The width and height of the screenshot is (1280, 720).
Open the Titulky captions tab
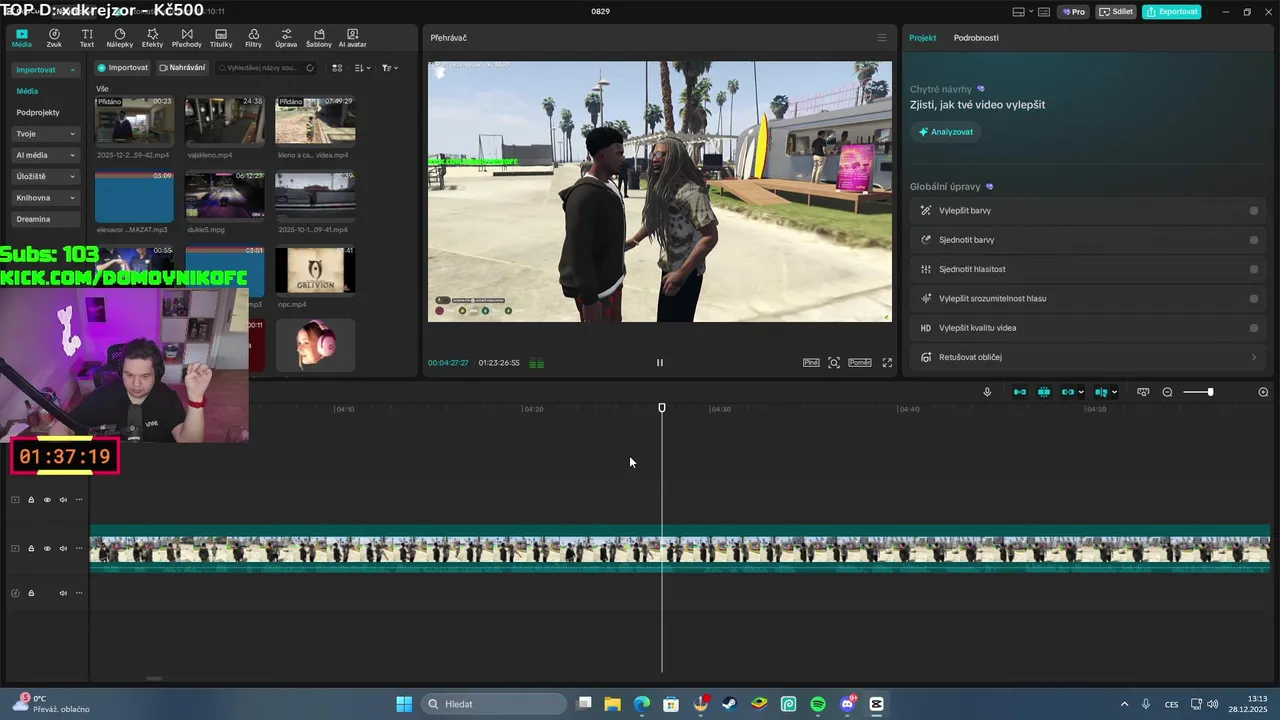tap(221, 38)
